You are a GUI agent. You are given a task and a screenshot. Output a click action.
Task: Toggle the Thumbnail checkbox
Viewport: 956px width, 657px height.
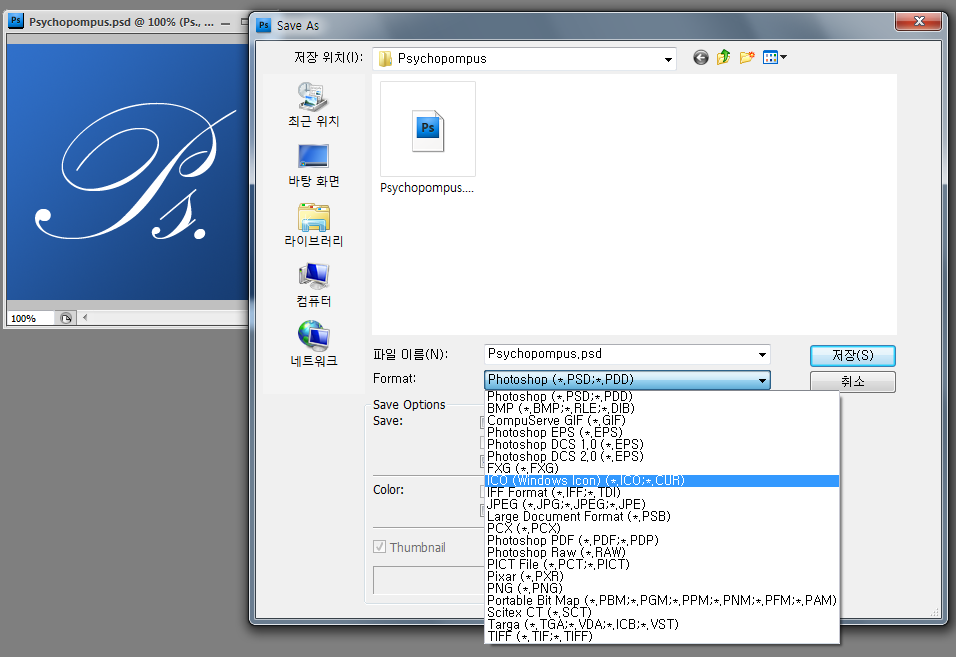click(379, 547)
